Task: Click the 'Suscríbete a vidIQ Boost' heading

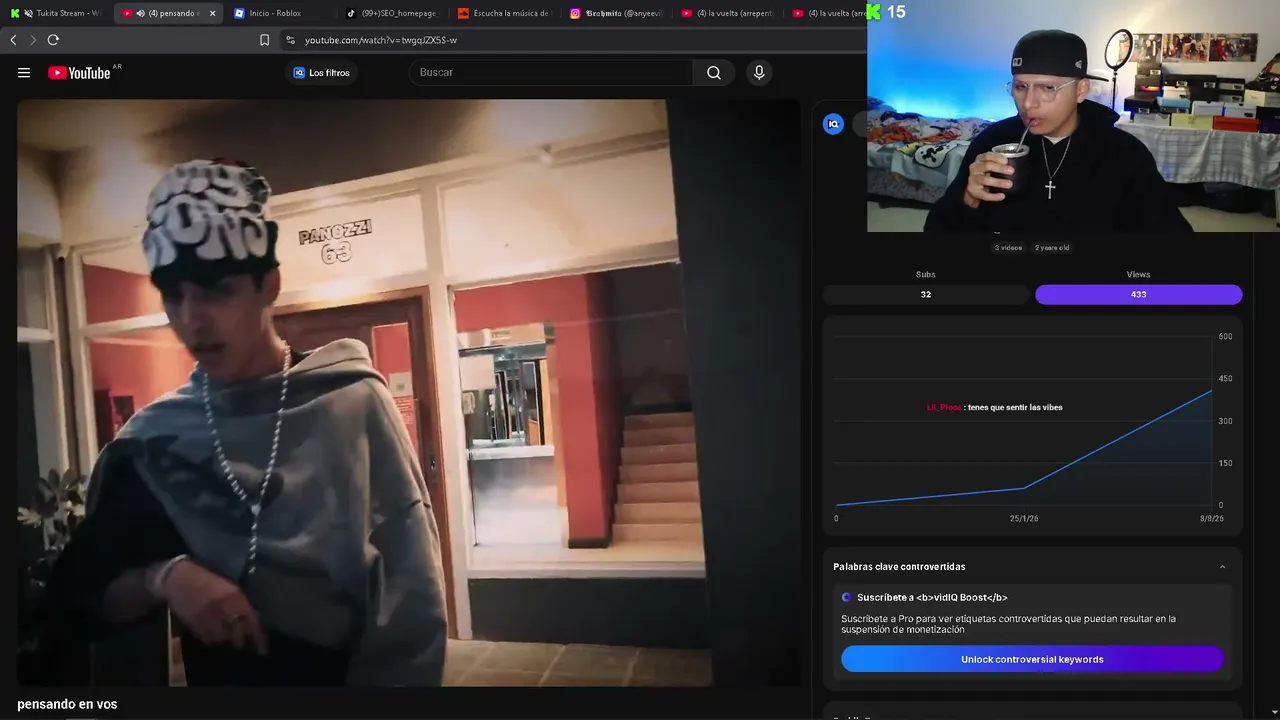Action: [x=932, y=597]
